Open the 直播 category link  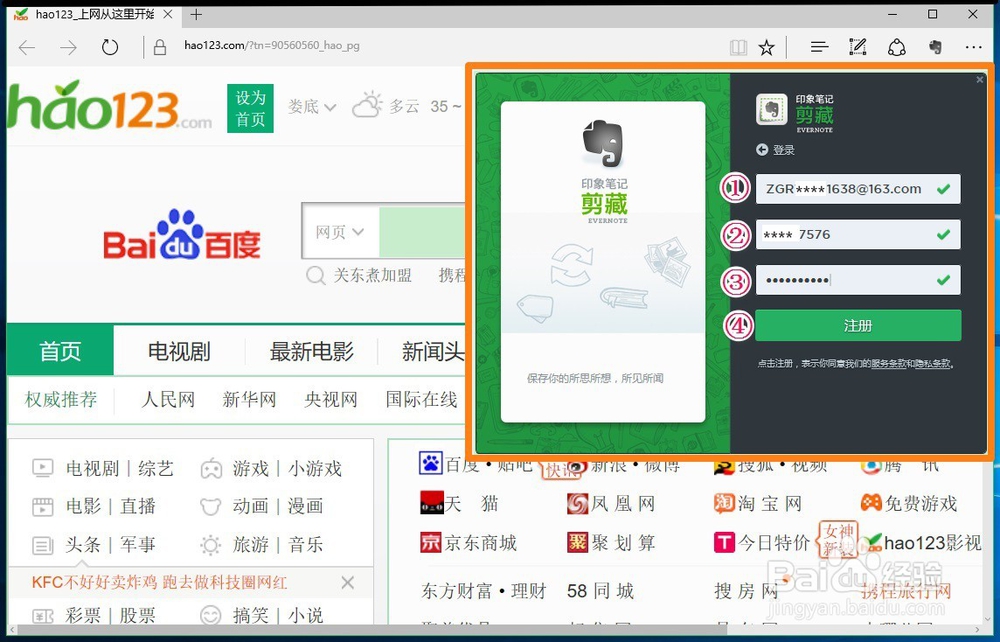point(138,506)
